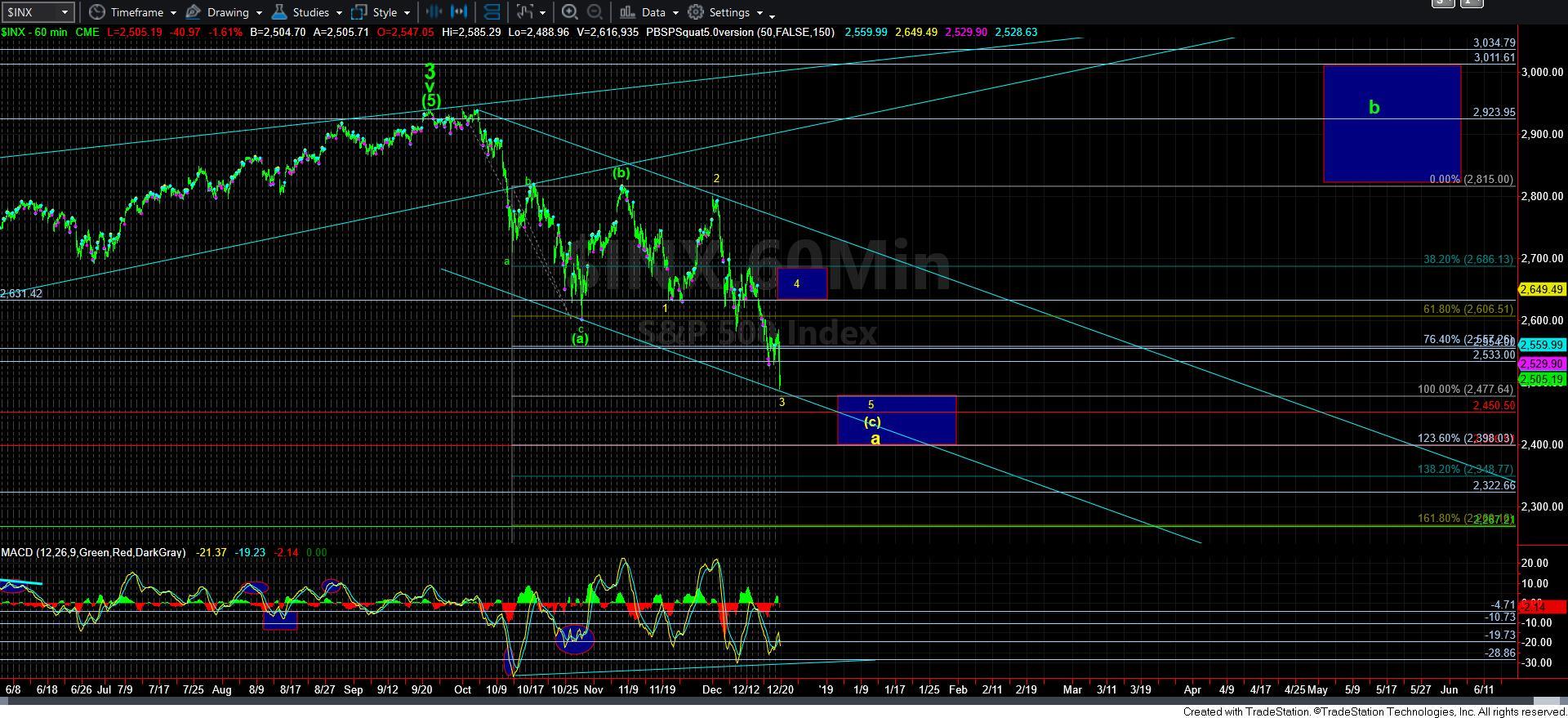The image size is (1568, 718).
Task: Expand the pointer mode dropdown arrow
Action: 542,13
